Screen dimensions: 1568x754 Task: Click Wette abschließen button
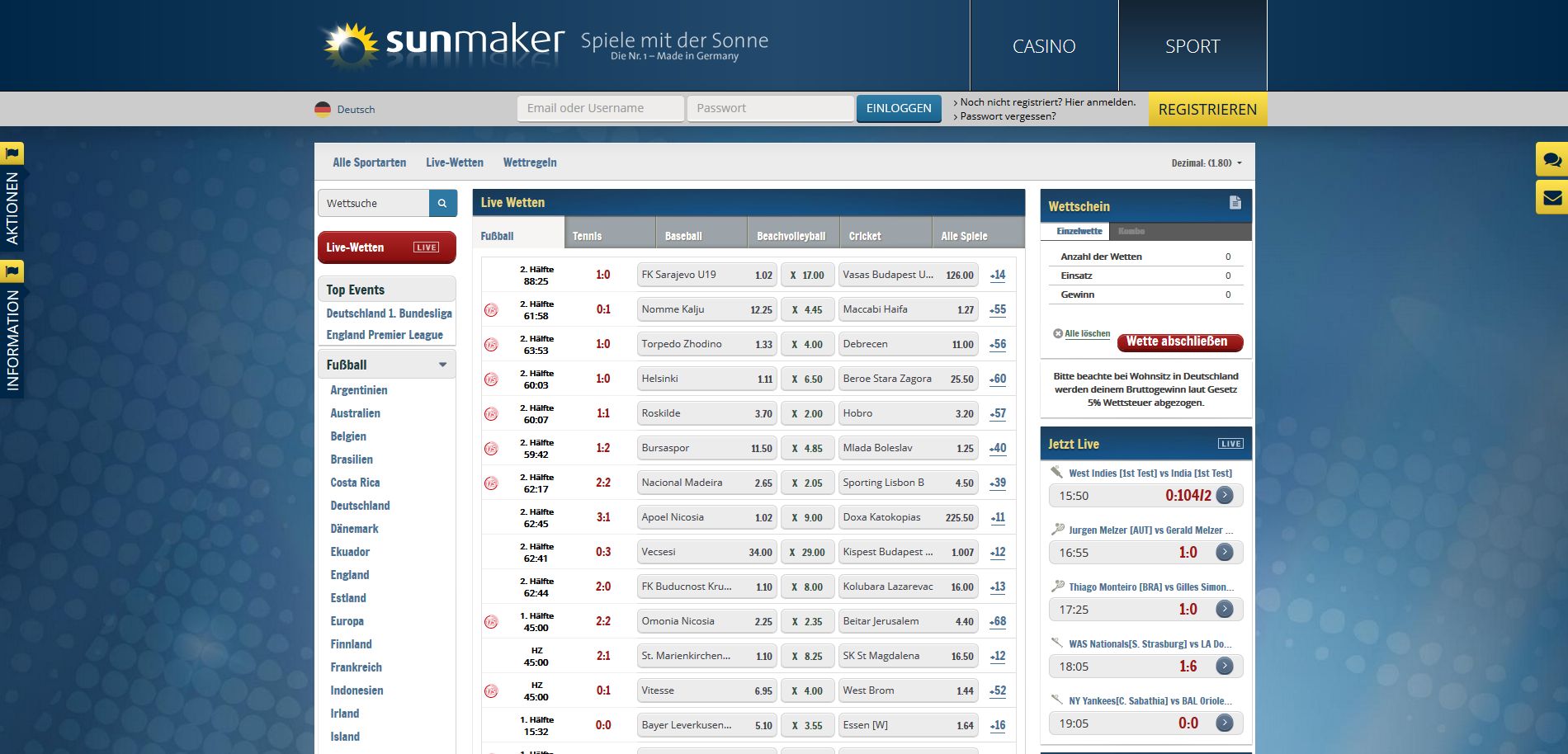1179,342
